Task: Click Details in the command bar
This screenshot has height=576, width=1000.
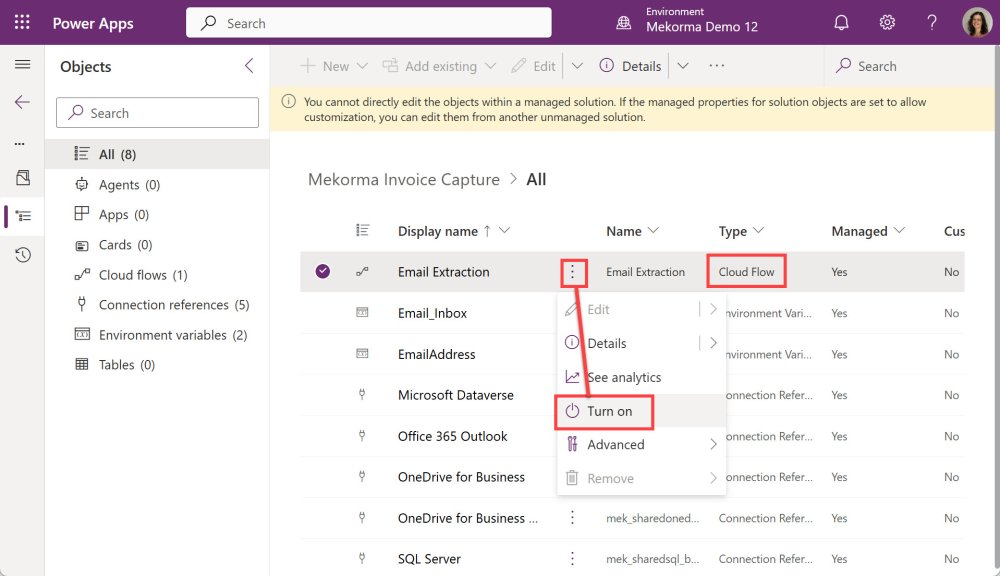Action: [x=630, y=66]
